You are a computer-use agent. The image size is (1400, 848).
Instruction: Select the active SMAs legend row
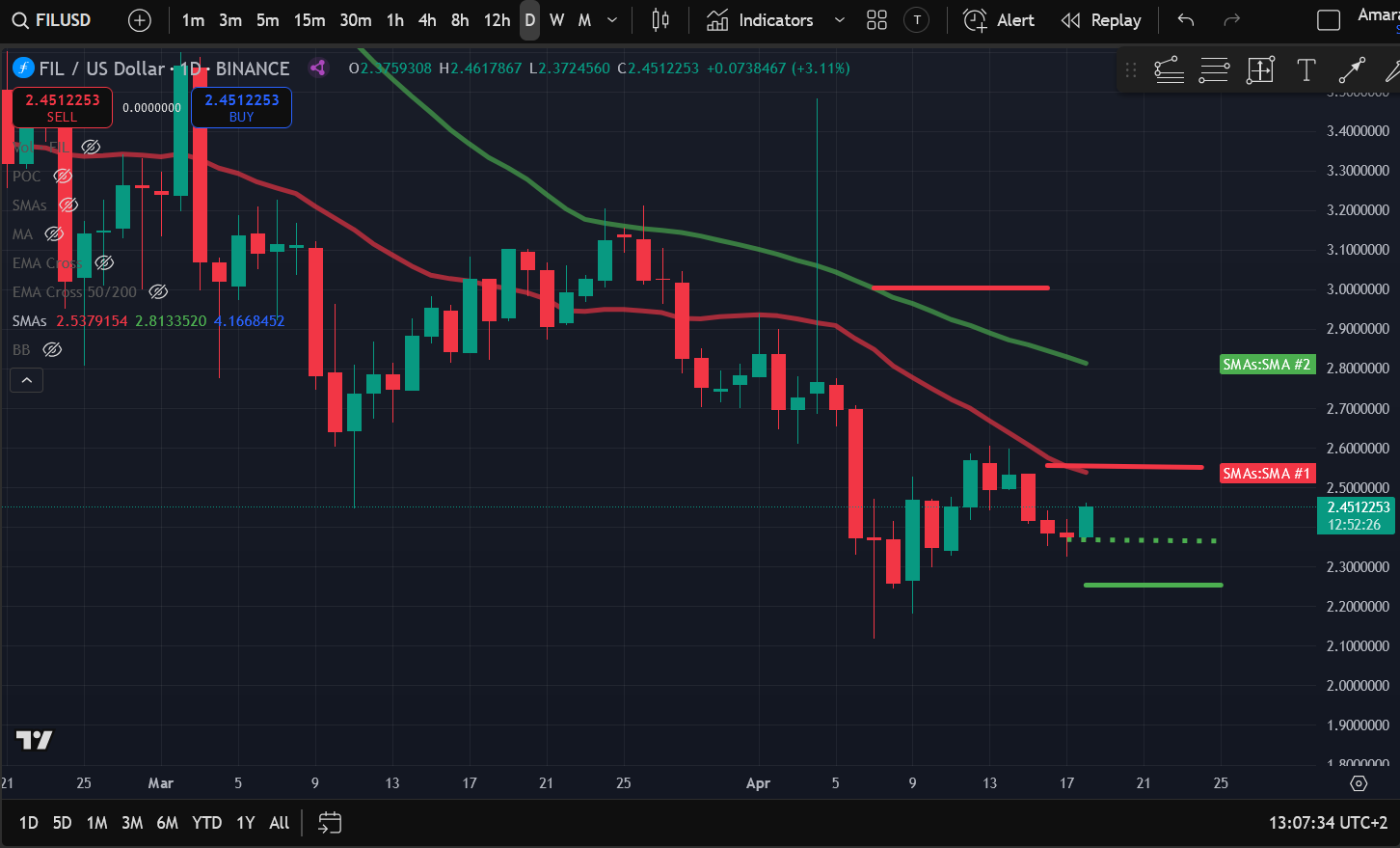click(x=148, y=320)
